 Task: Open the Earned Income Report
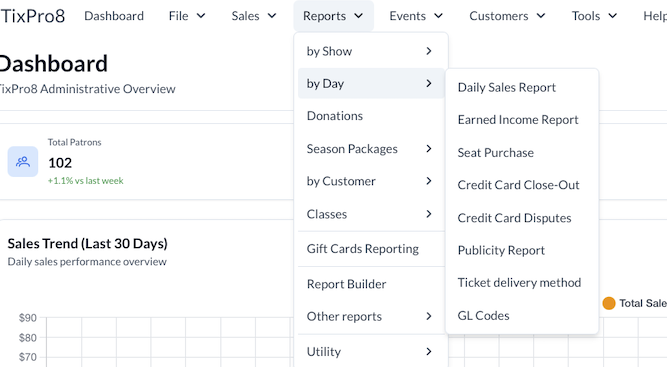[x=522, y=120]
